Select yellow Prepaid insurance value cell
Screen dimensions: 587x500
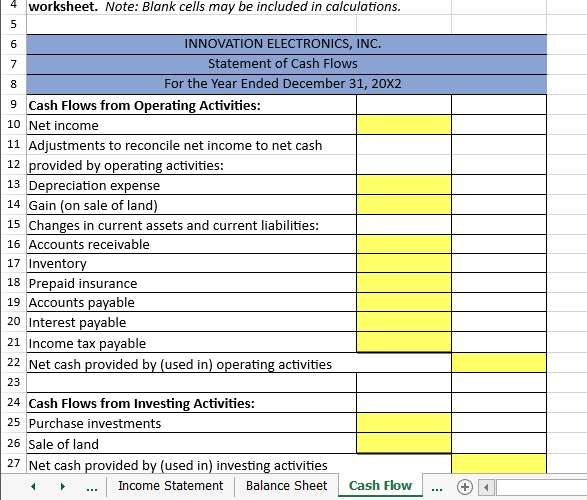pyautogui.click(x=404, y=283)
